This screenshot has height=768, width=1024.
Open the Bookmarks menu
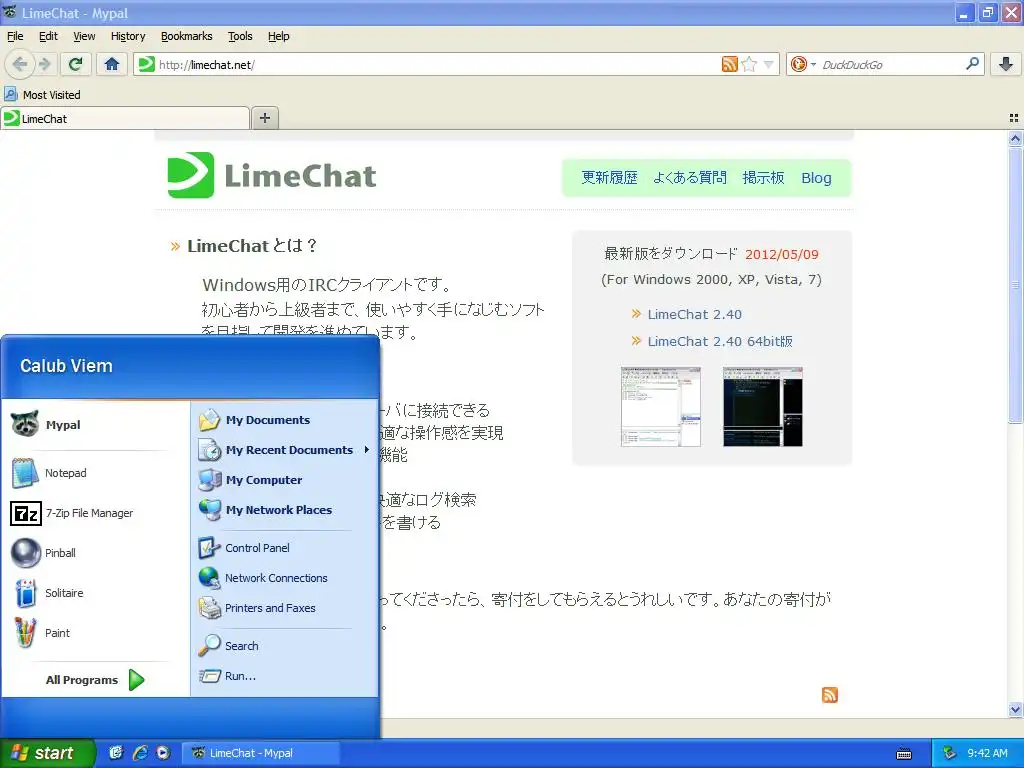(187, 36)
